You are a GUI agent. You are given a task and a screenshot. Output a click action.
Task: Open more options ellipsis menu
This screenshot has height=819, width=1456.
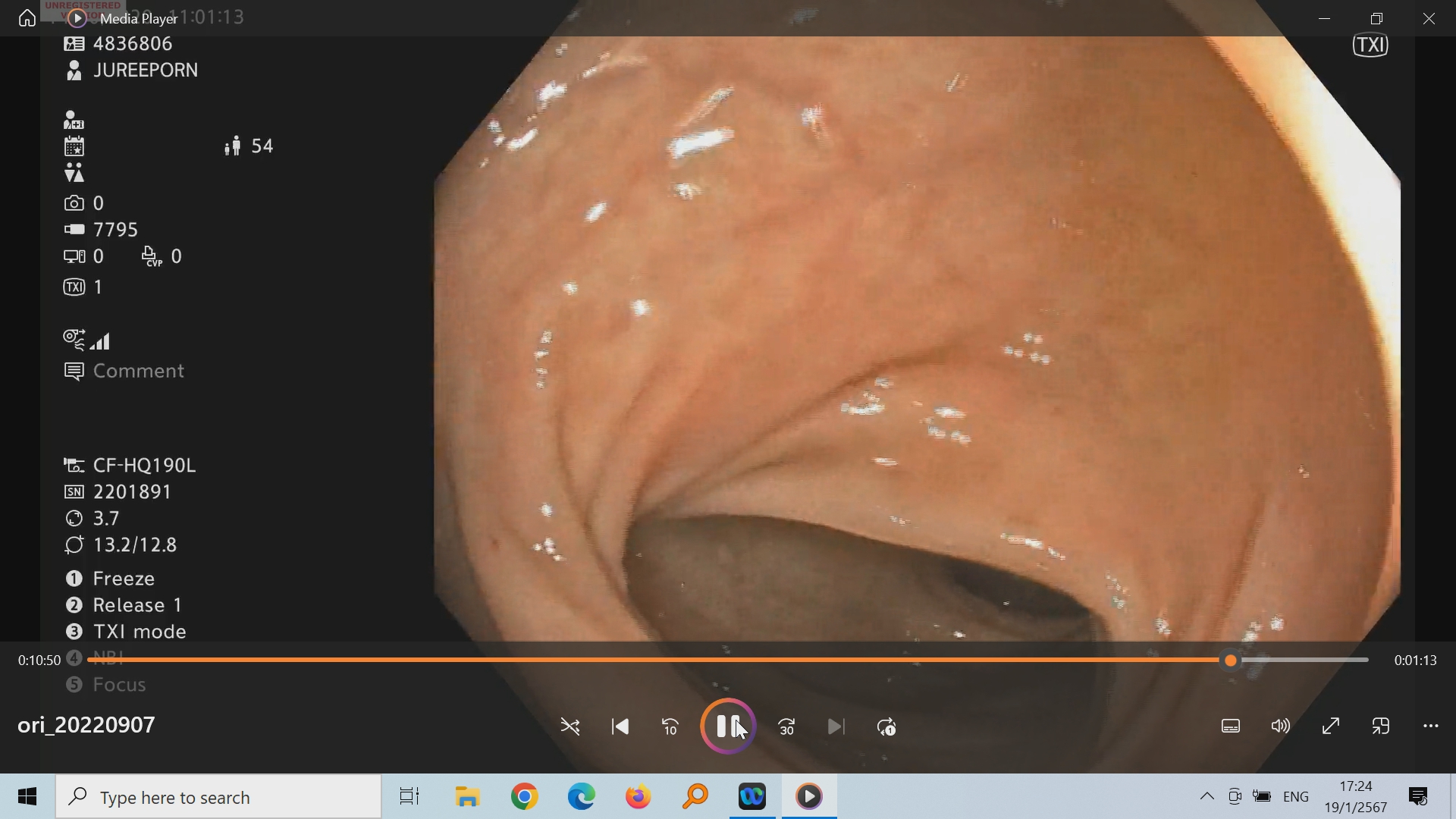pyautogui.click(x=1431, y=726)
